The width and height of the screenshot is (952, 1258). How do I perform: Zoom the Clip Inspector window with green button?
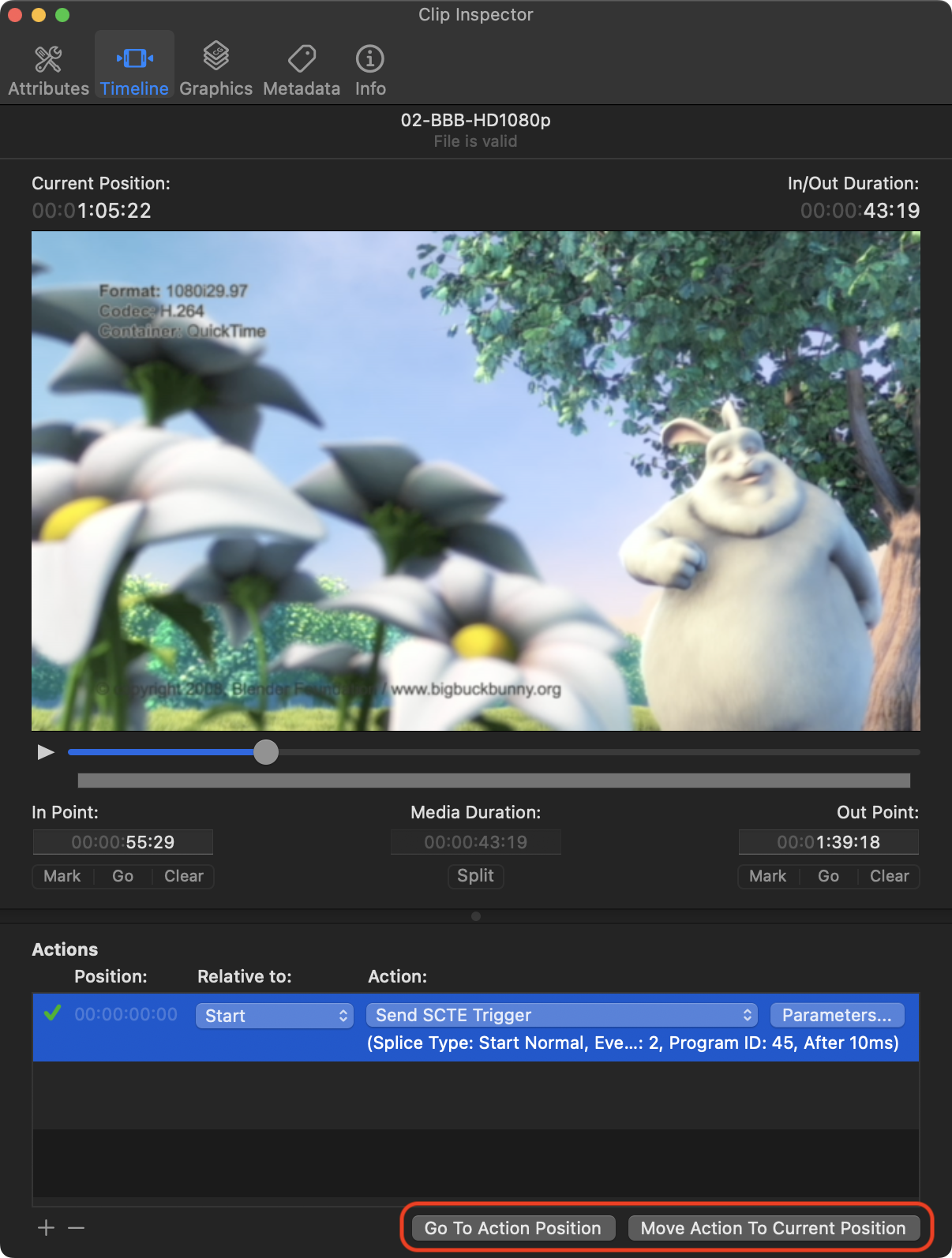[x=62, y=15]
